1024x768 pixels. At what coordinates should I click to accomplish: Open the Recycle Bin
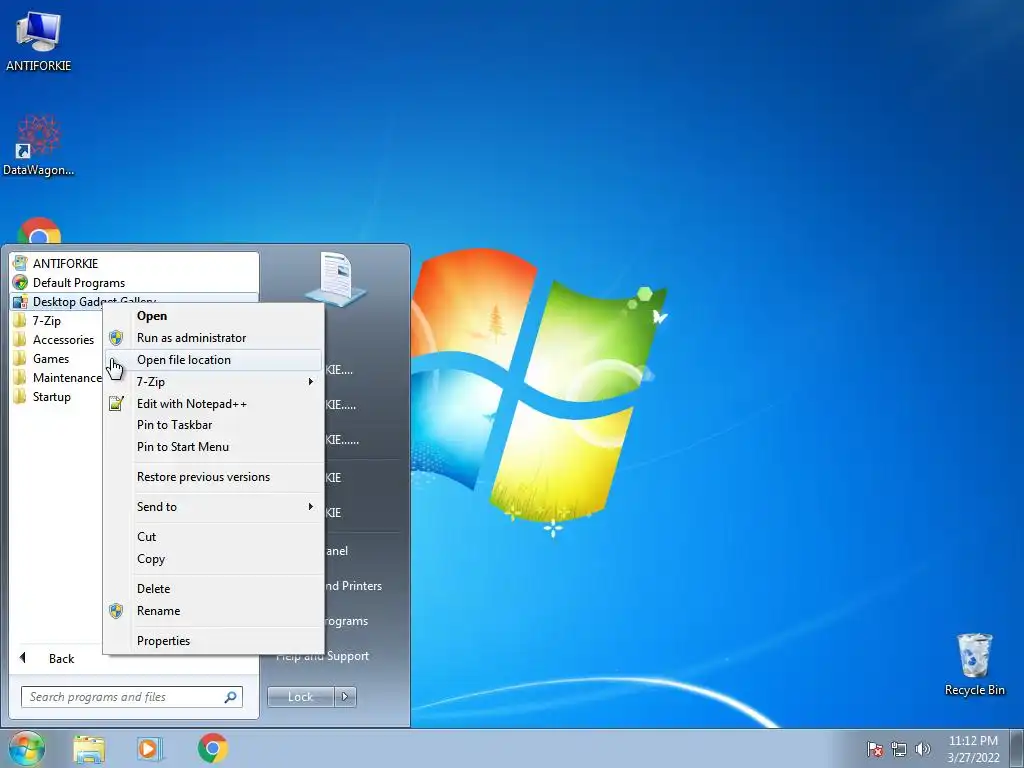974,664
